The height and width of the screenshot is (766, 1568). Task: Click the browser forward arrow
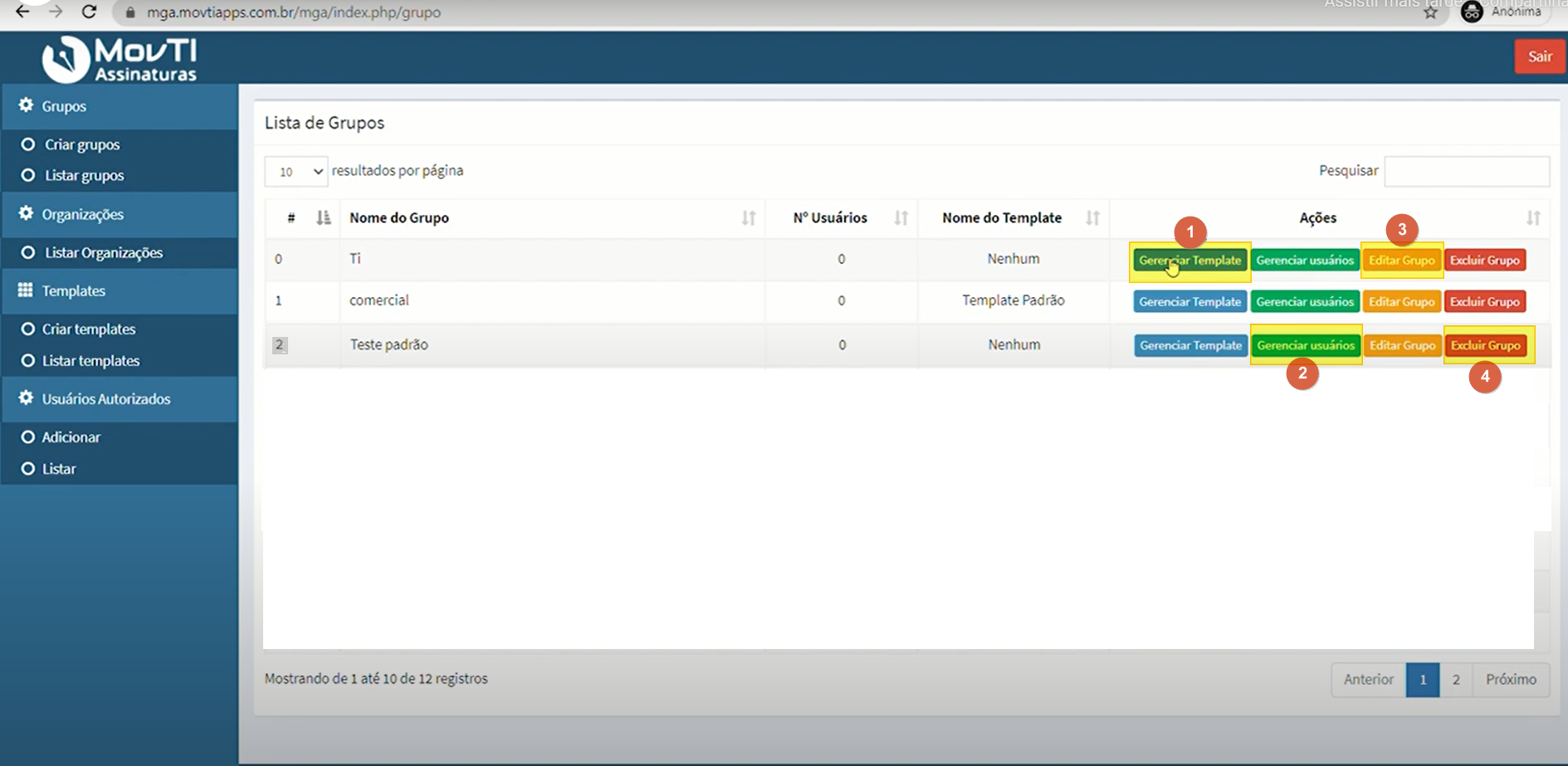click(x=56, y=12)
